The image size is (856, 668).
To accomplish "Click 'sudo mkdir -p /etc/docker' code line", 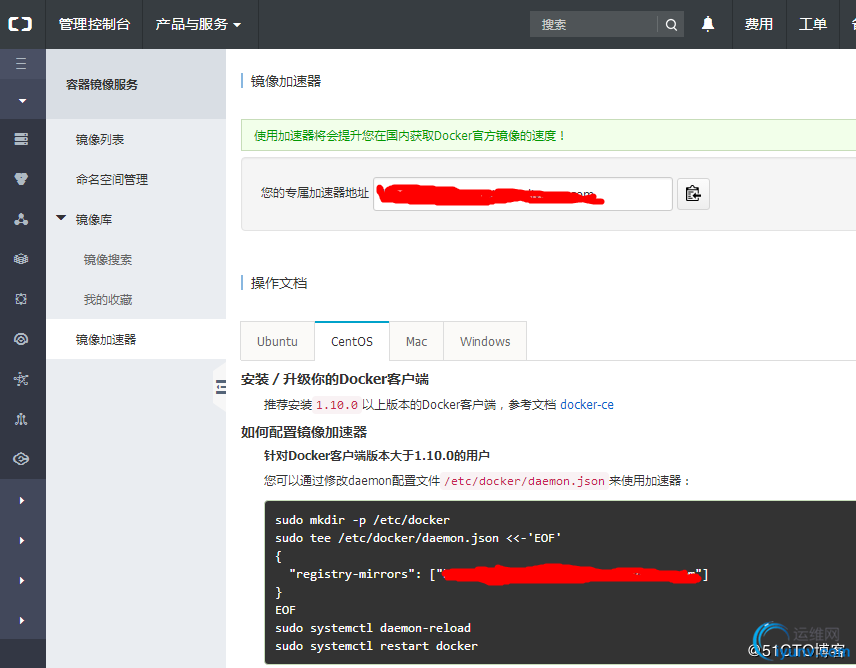I will point(362,520).
